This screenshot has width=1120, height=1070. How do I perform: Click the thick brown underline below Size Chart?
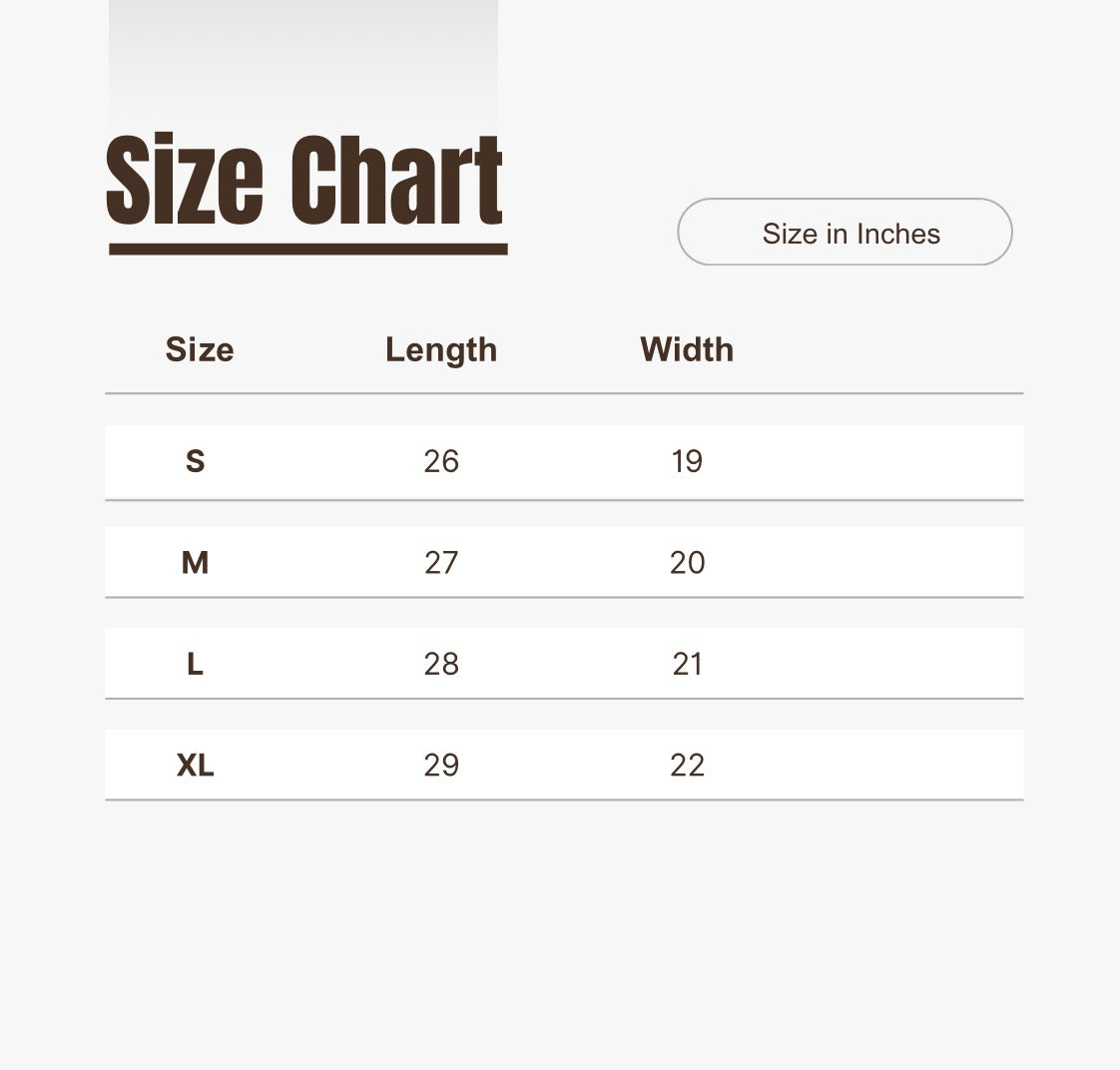tap(307, 249)
